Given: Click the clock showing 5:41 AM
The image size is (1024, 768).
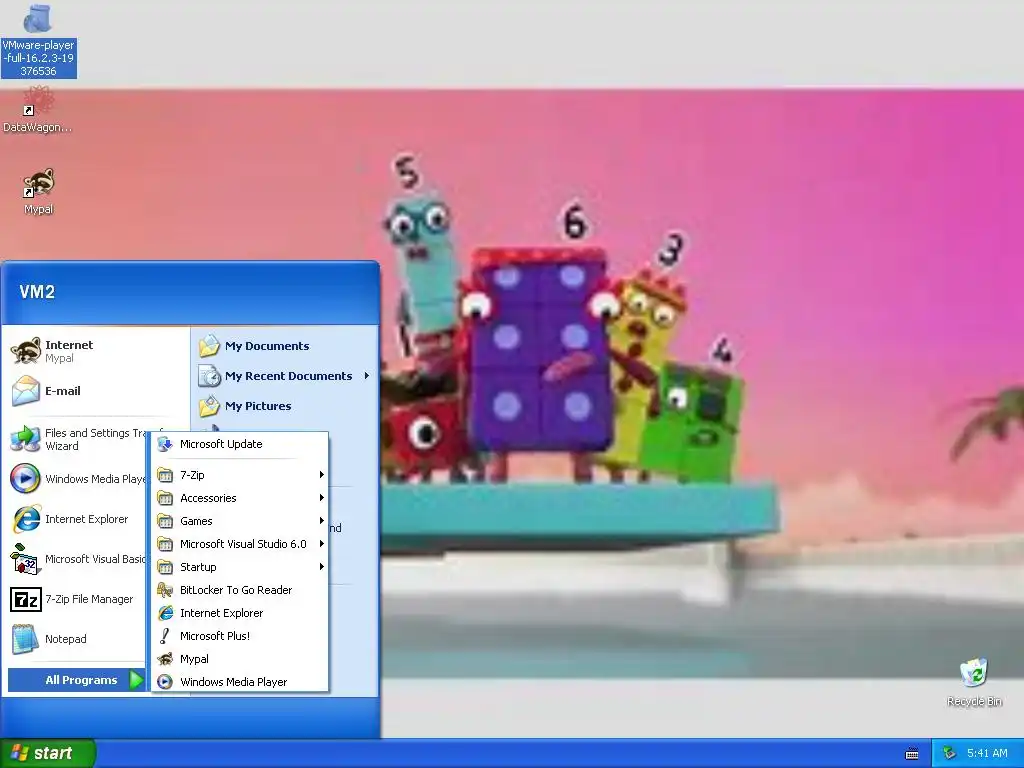Looking at the screenshot, I should tap(987, 753).
